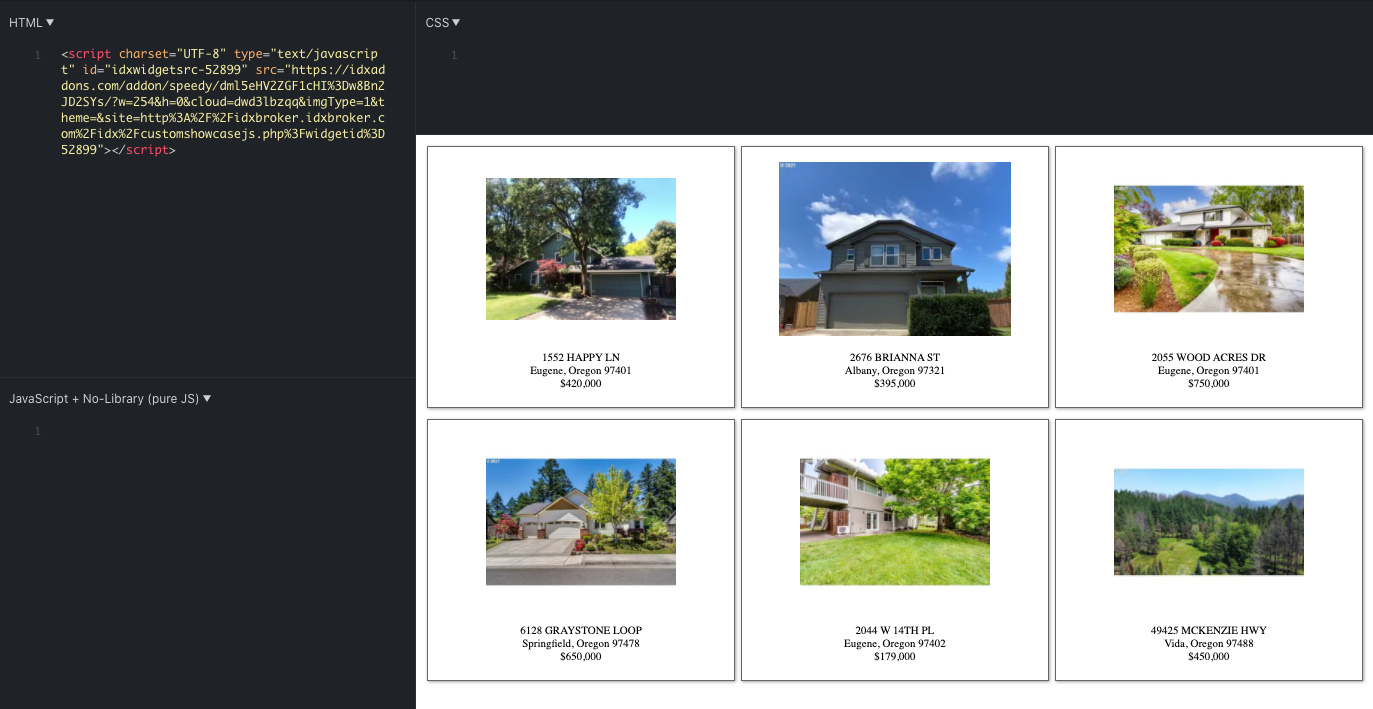The image size is (1373, 709).
Task: Open the 49425 McKenzie Hwy forest photo
Action: click(x=1208, y=522)
